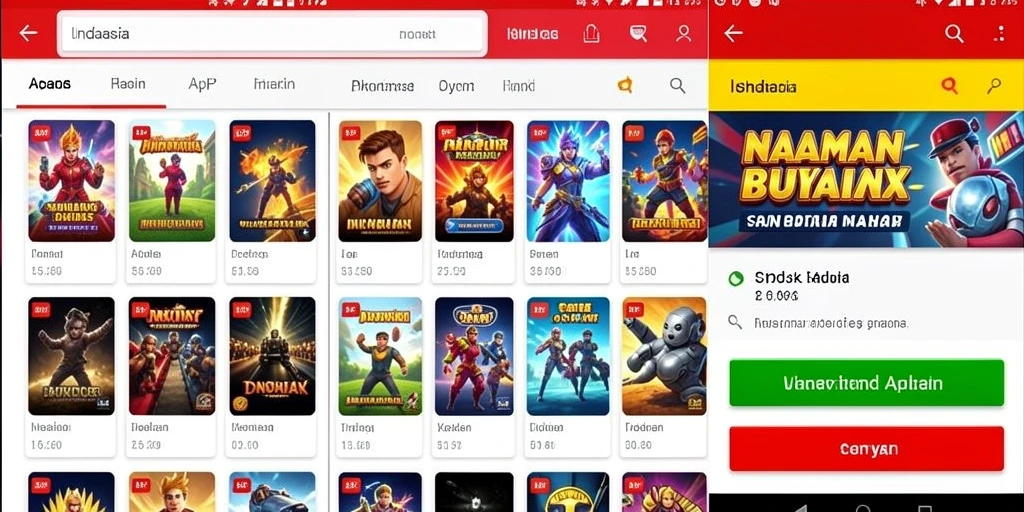This screenshot has height=512, width=1024.
Task: Go back with the right detail panel arrow
Action: (x=733, y=33)
